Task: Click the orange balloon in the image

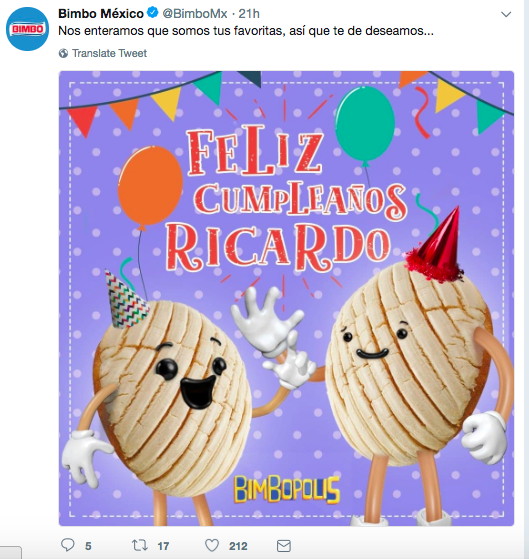Action: click(x=150, y=186)
